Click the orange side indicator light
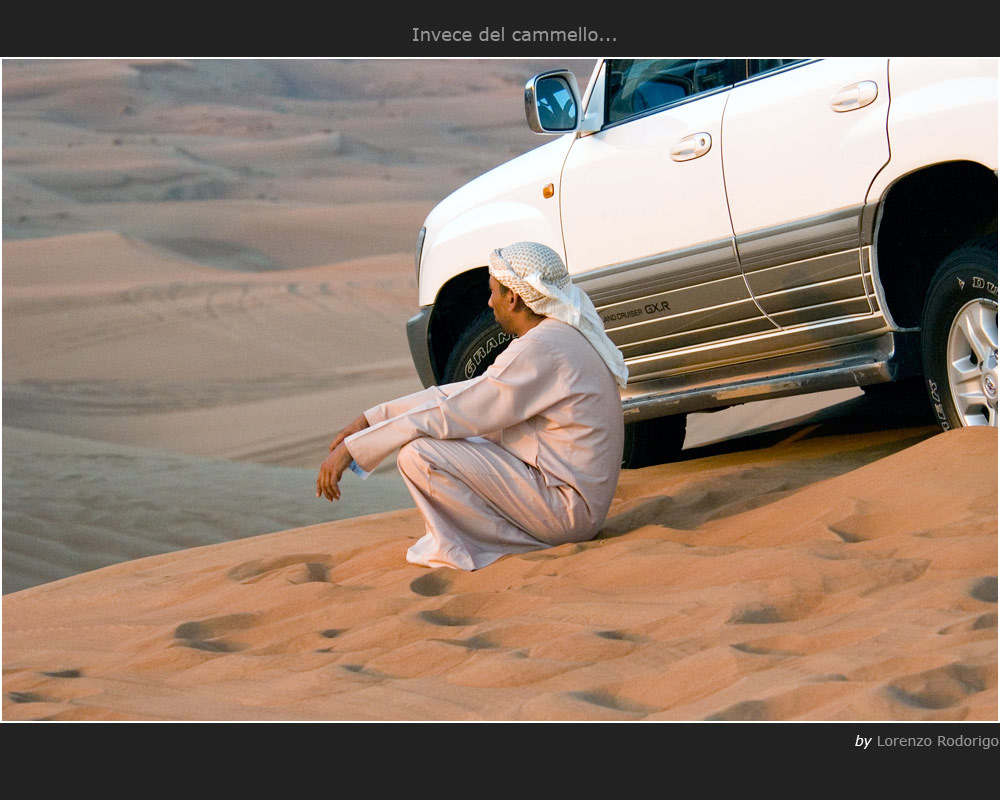This screenshot has height=800, width=1000. pyautogui.click(x=548, y=190)
